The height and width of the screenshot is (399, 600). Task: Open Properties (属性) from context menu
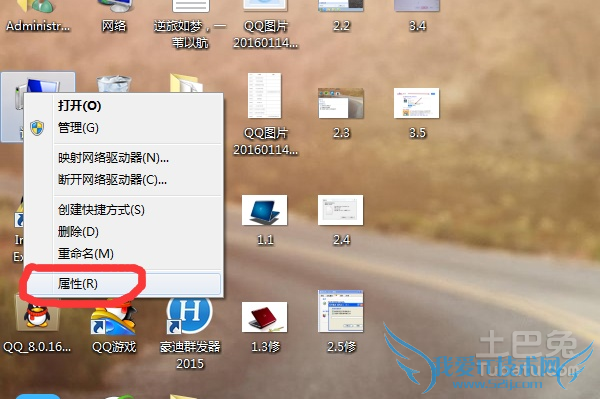(124, 283)
